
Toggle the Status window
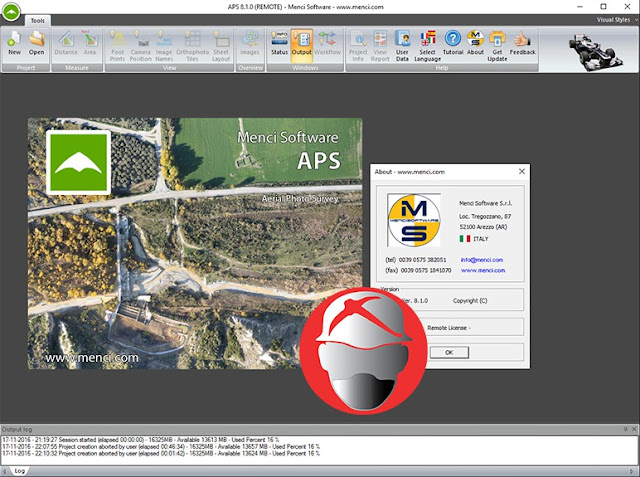coord(280,43)
